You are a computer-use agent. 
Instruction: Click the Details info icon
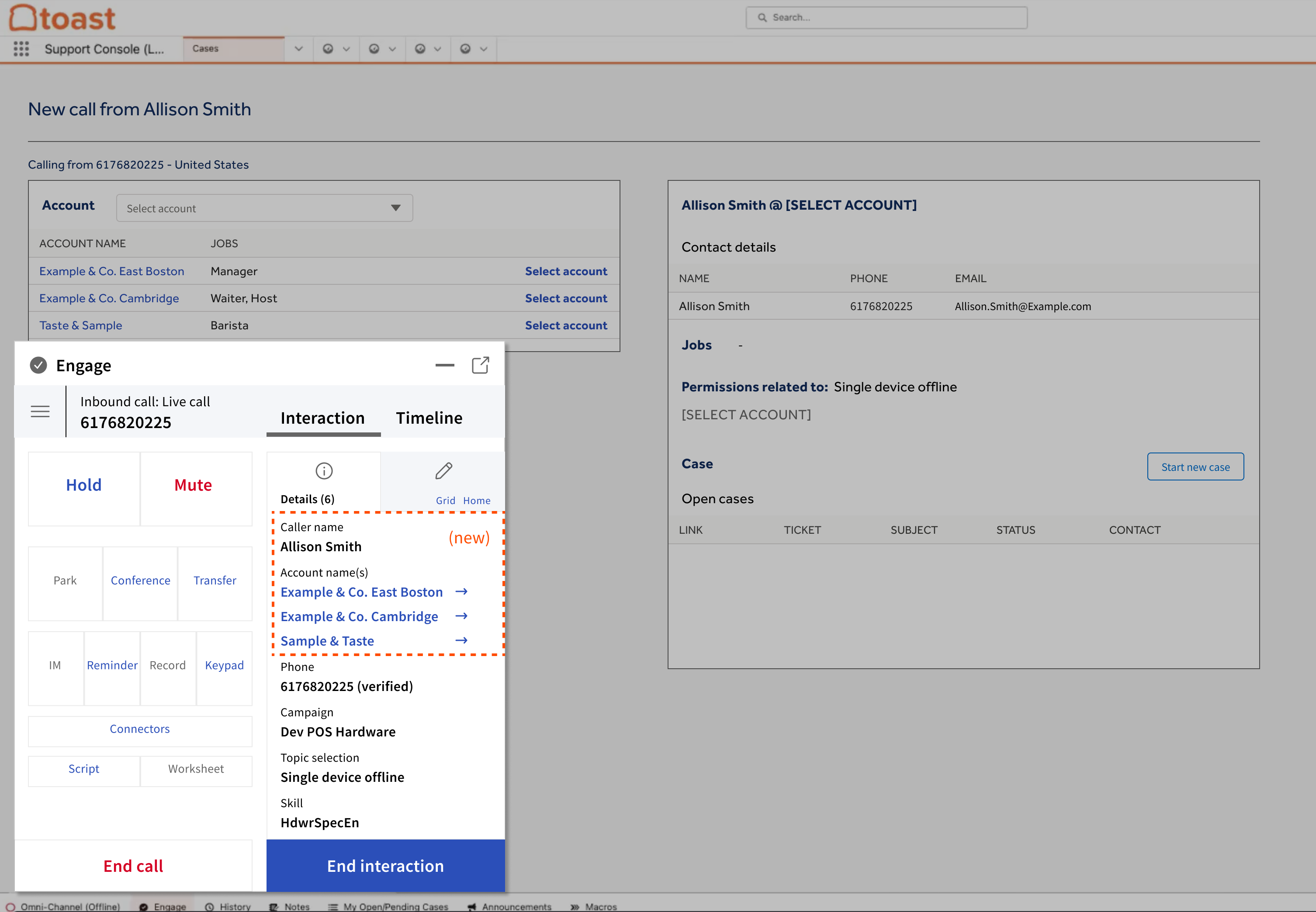click(324, 471)
